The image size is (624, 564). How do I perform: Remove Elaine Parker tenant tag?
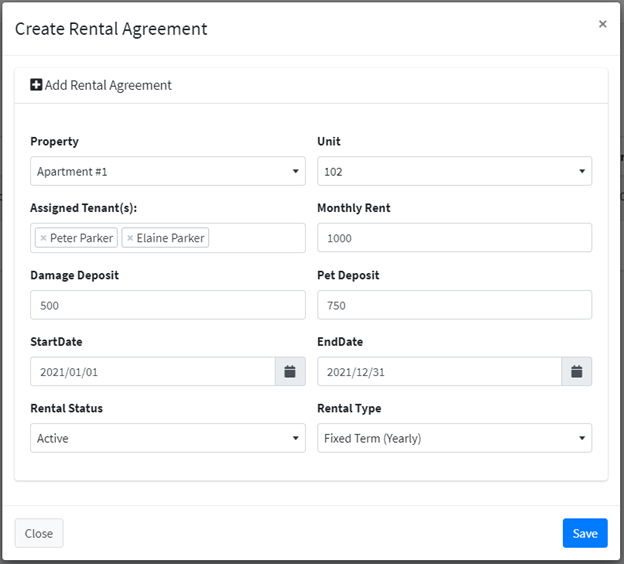point(130,238)
